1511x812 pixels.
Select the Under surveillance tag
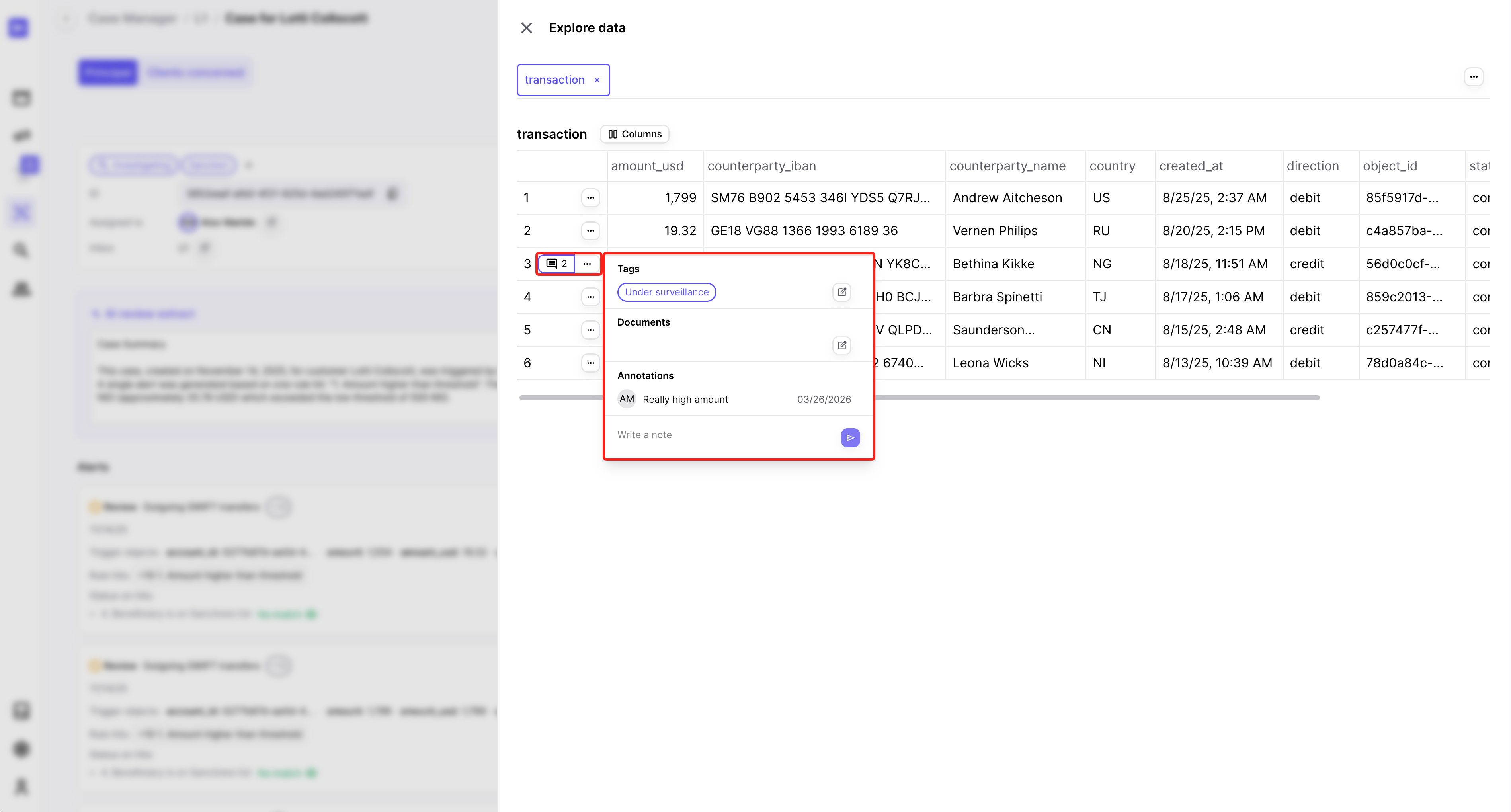coord(666,292)
